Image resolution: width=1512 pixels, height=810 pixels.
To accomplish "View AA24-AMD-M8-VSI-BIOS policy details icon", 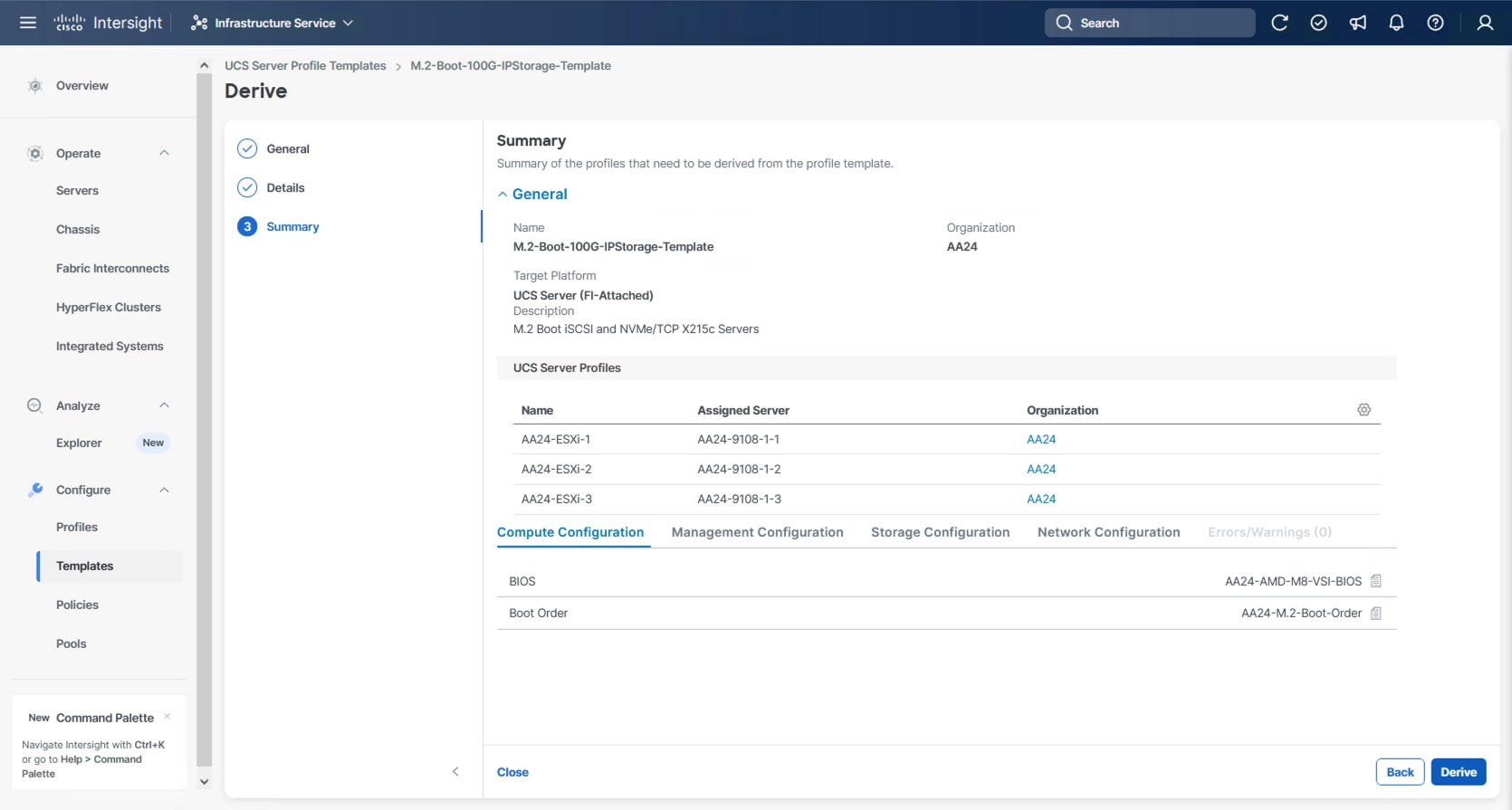I will 1376,581.
